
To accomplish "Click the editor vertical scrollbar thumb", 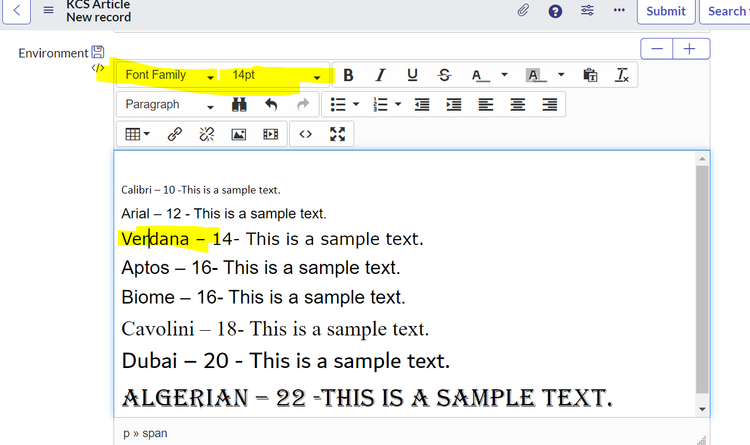I will 702,279.
